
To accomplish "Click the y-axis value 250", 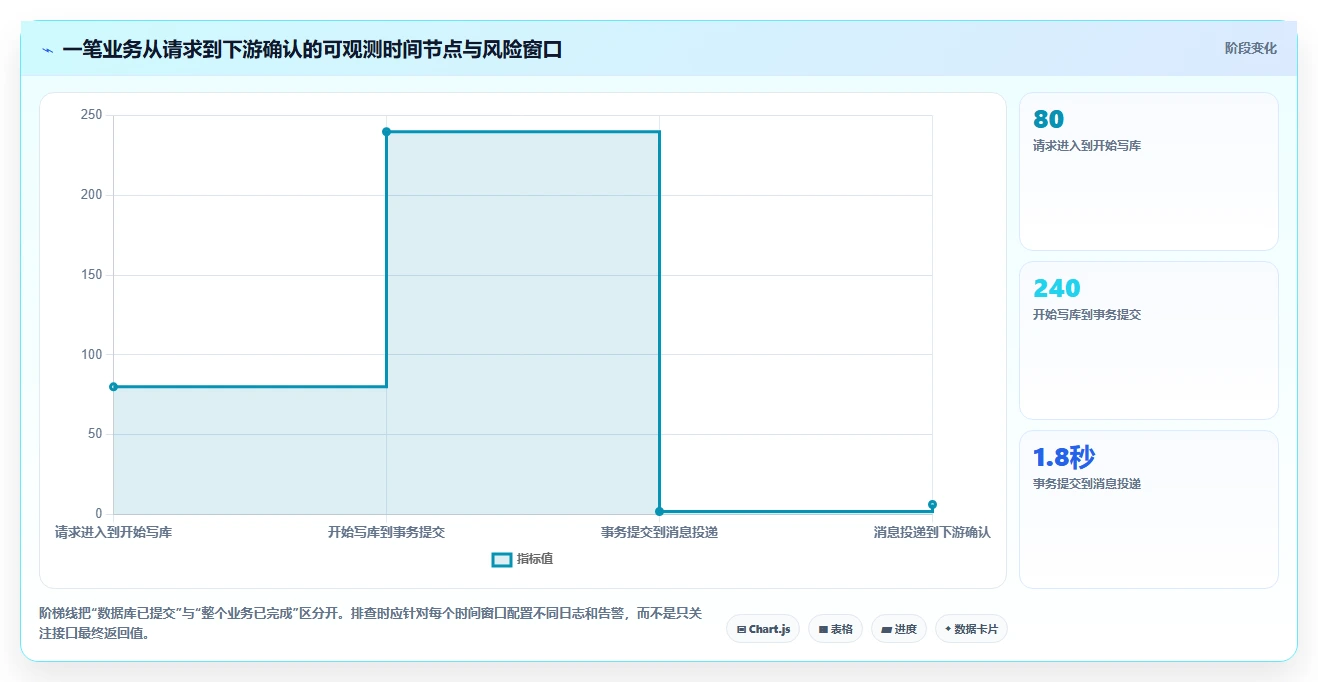I will [92, 115].
